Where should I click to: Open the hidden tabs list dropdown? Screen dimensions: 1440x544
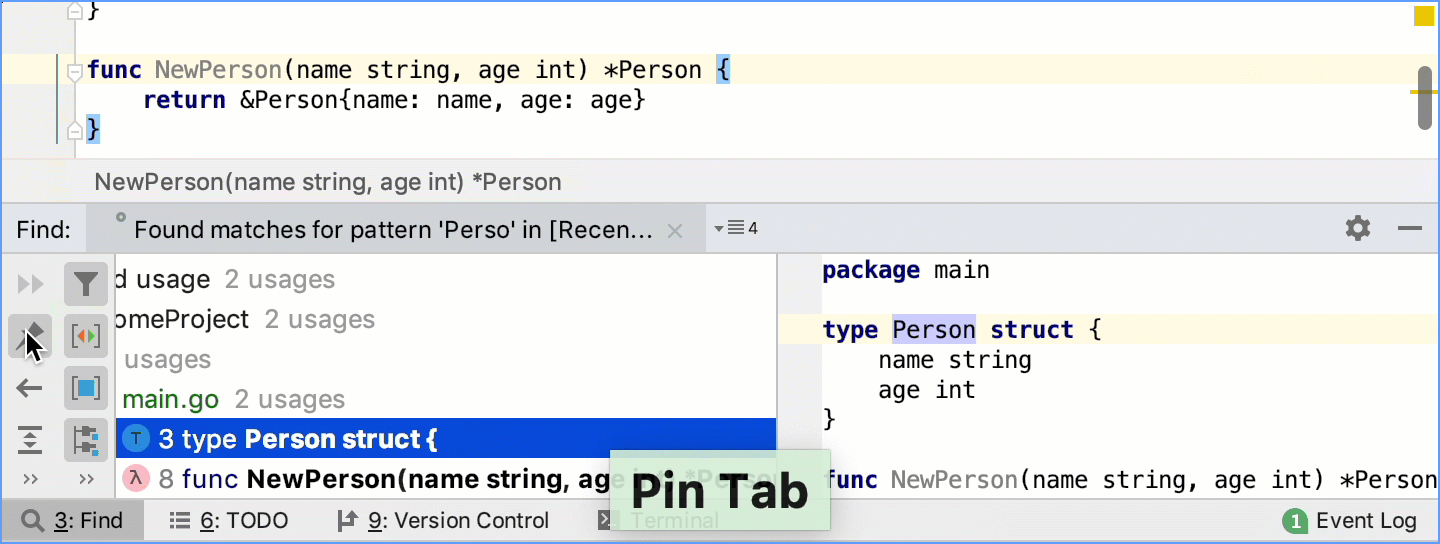(x=736, y=229)
